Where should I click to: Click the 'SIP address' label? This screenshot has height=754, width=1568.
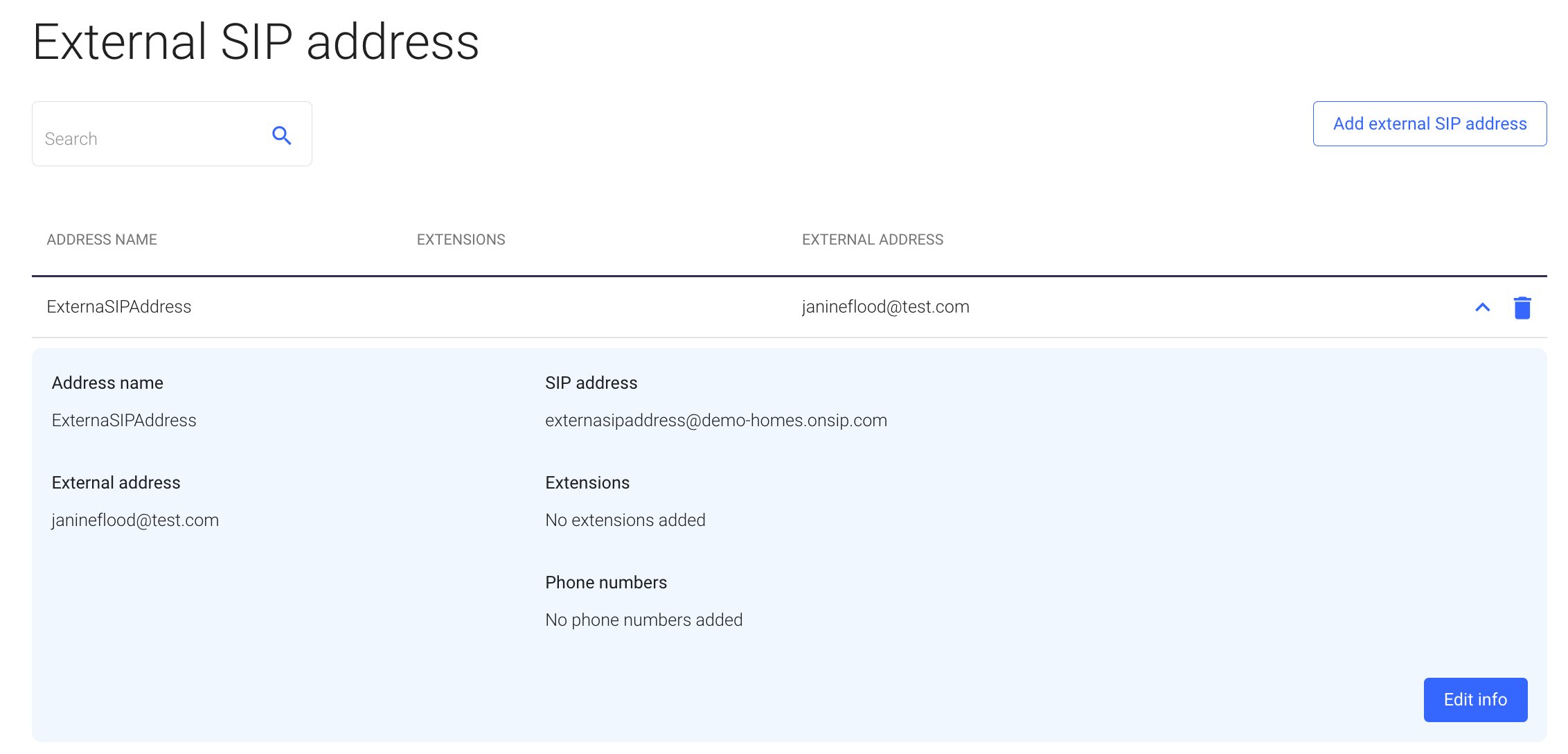(591, 383)
